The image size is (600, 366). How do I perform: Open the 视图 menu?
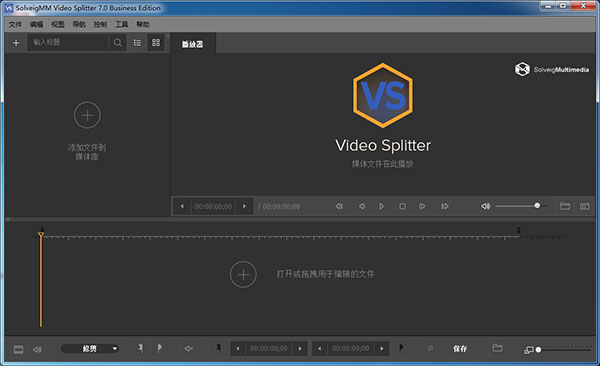(58, 25)
